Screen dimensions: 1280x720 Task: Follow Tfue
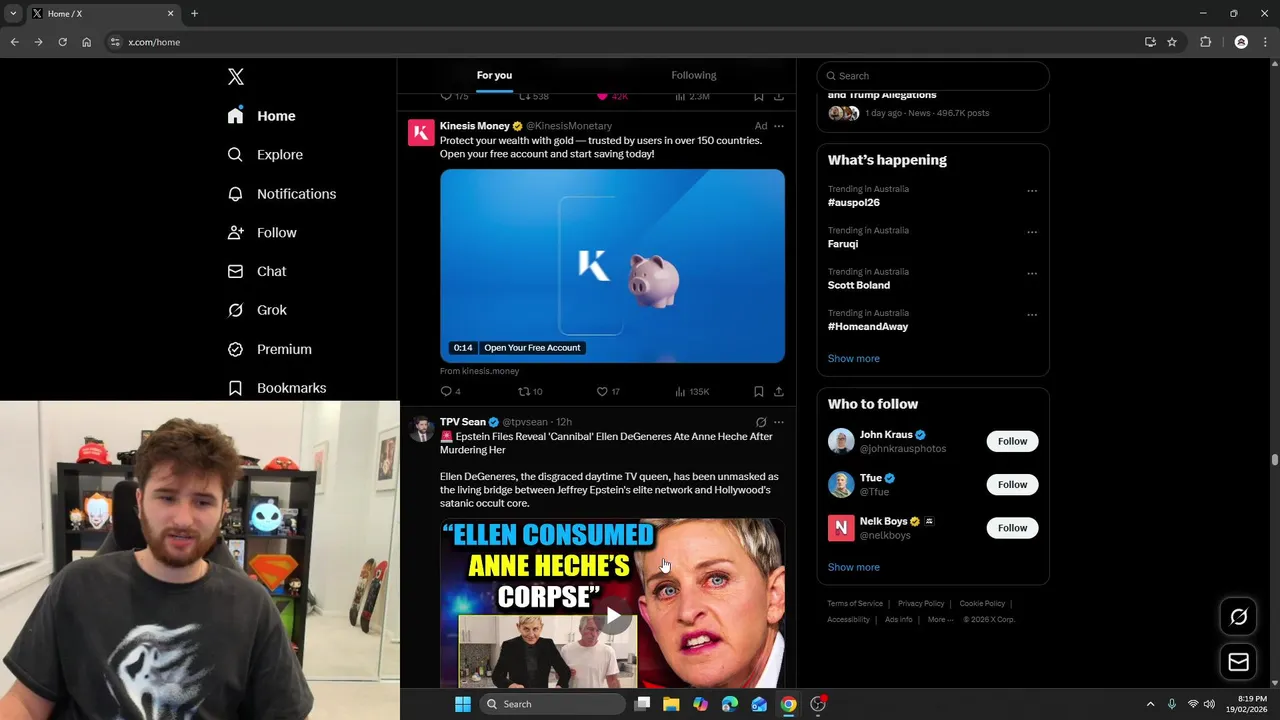pos(1012,484)
